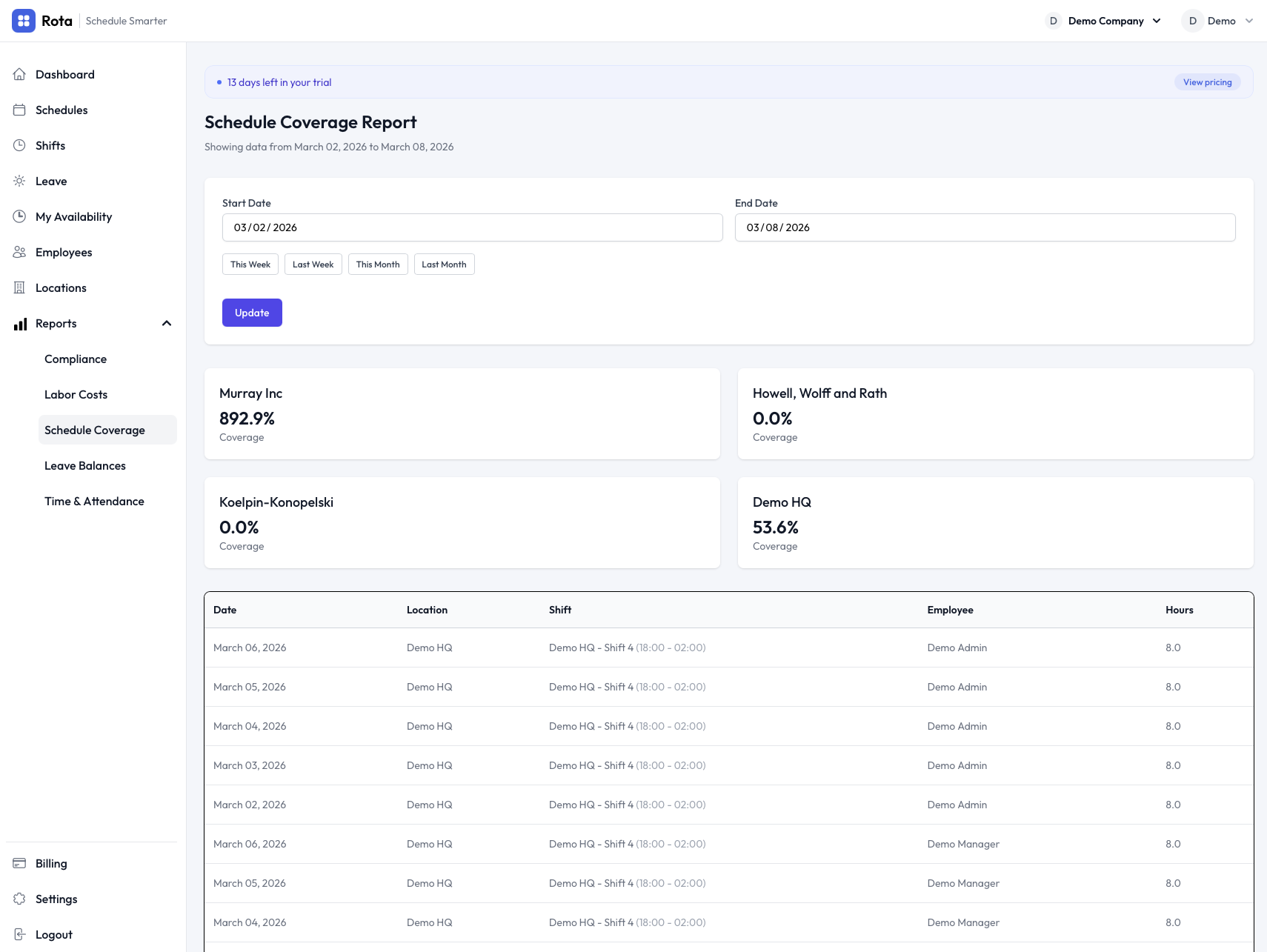1267x952 pixels.
Task: Click the Shifts clock icon
Action: (20, 145)
